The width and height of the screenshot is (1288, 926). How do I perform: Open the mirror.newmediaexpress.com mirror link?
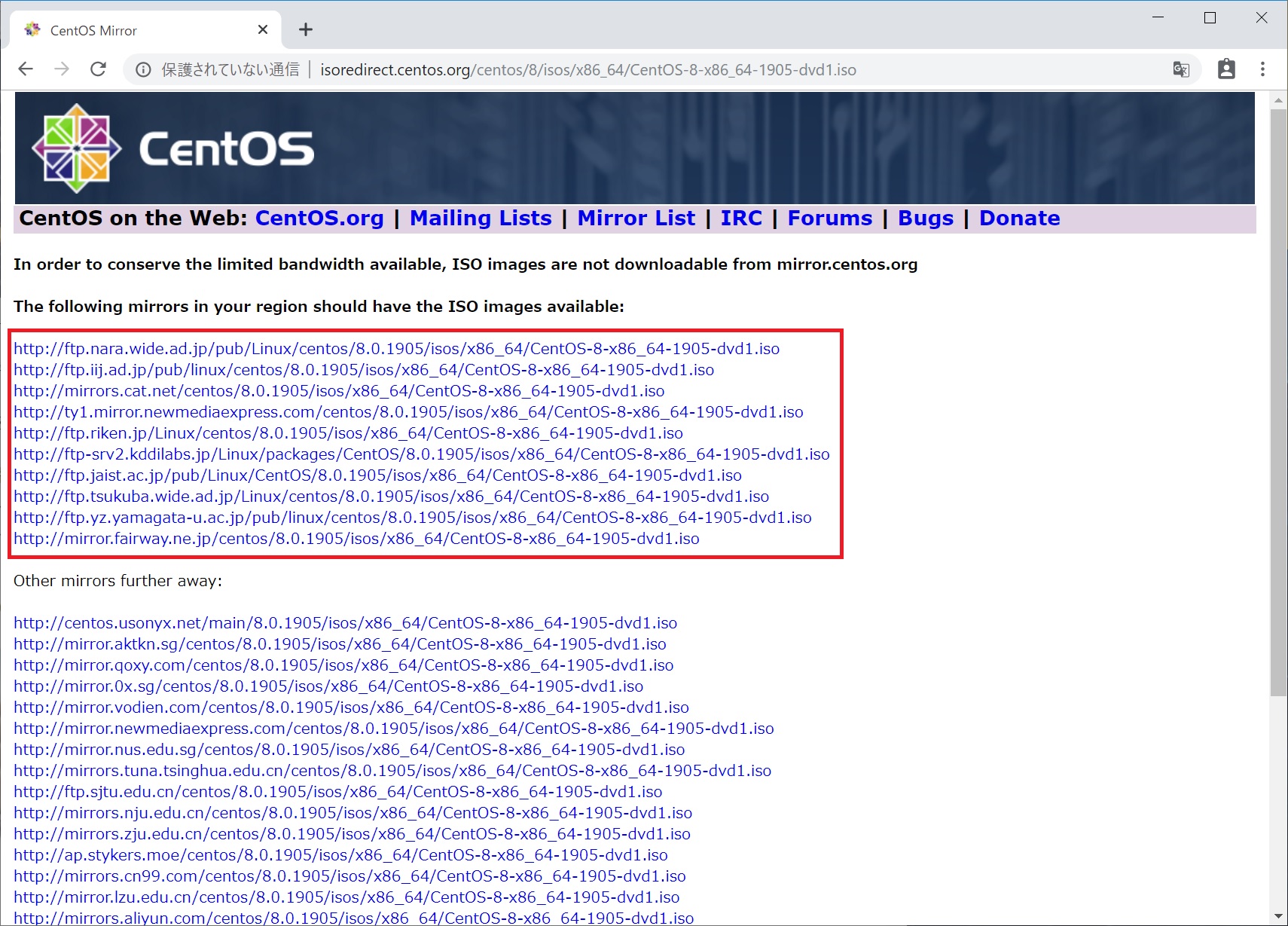click(x=394, y=729)
